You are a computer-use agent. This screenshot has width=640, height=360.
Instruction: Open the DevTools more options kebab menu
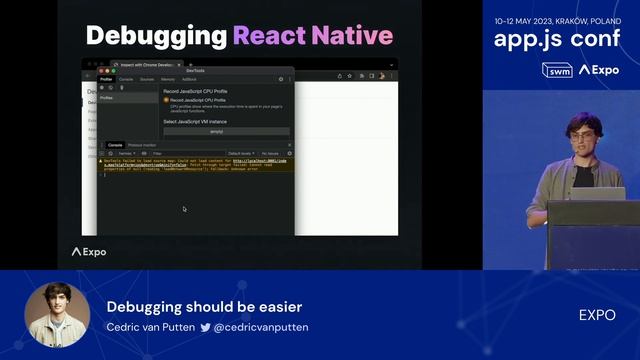pos(290,79)
